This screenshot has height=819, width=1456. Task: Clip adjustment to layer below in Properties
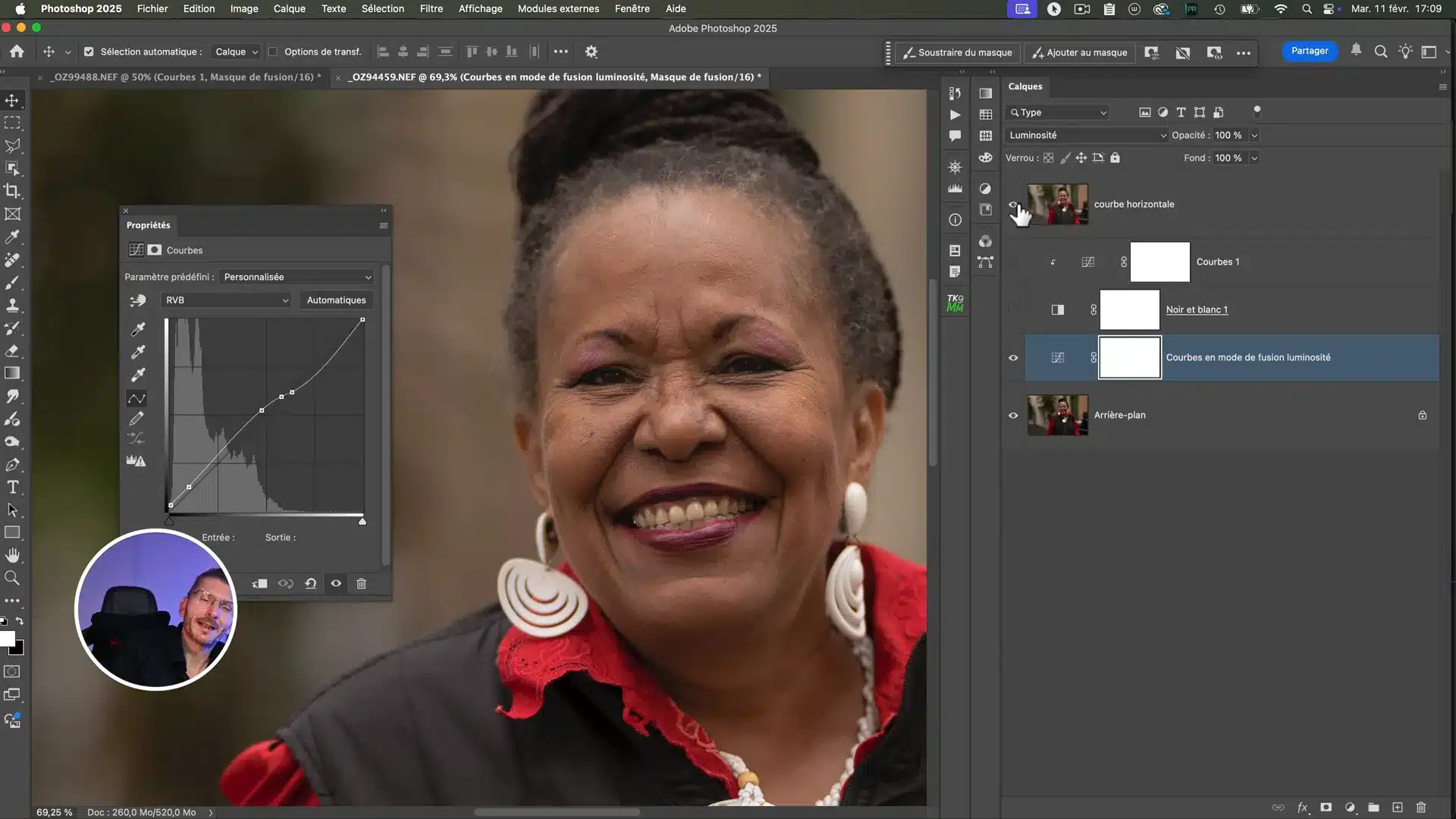259,583
